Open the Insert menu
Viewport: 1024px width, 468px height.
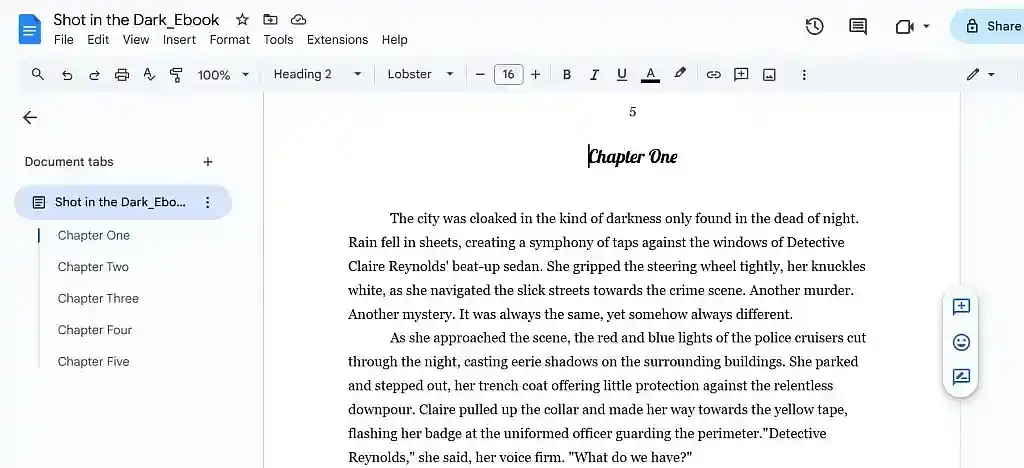(179, 40)
